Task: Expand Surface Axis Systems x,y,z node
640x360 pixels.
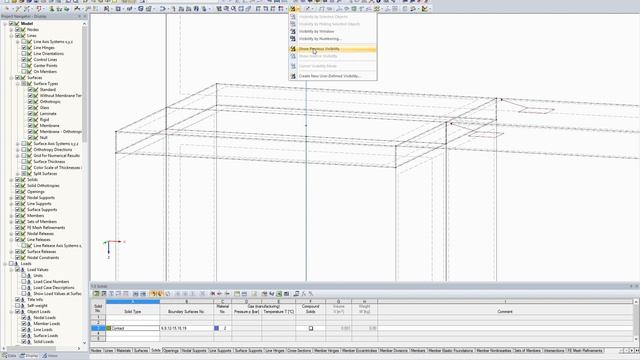Action: (x=18, y=144)
